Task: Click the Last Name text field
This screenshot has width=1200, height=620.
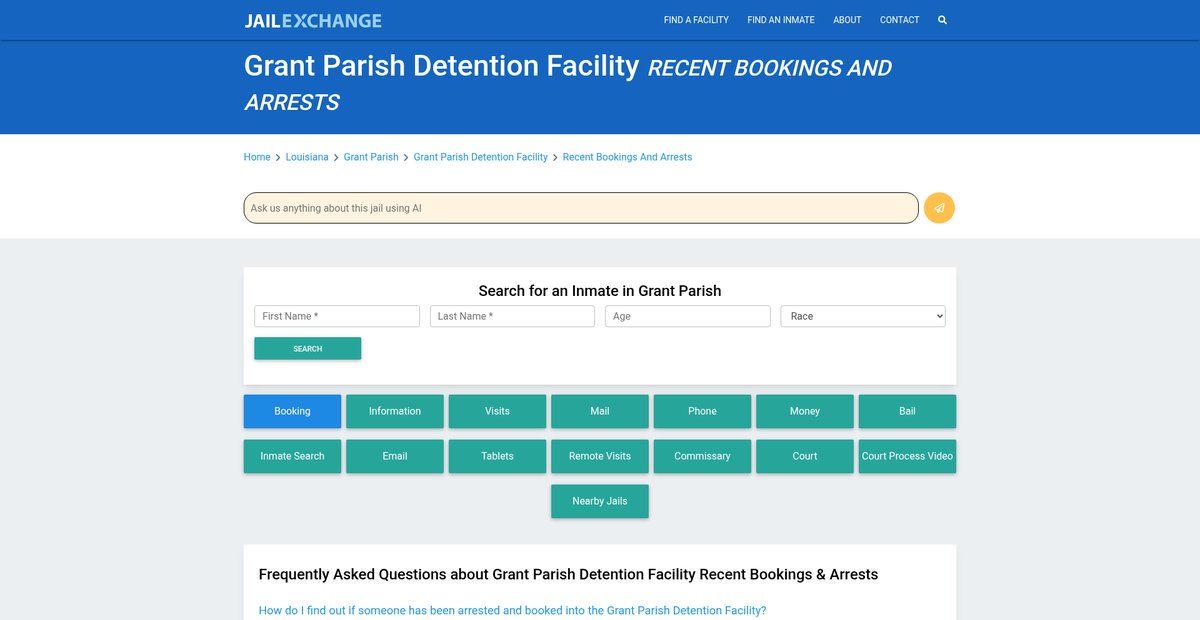Action: tap(512, 316)
